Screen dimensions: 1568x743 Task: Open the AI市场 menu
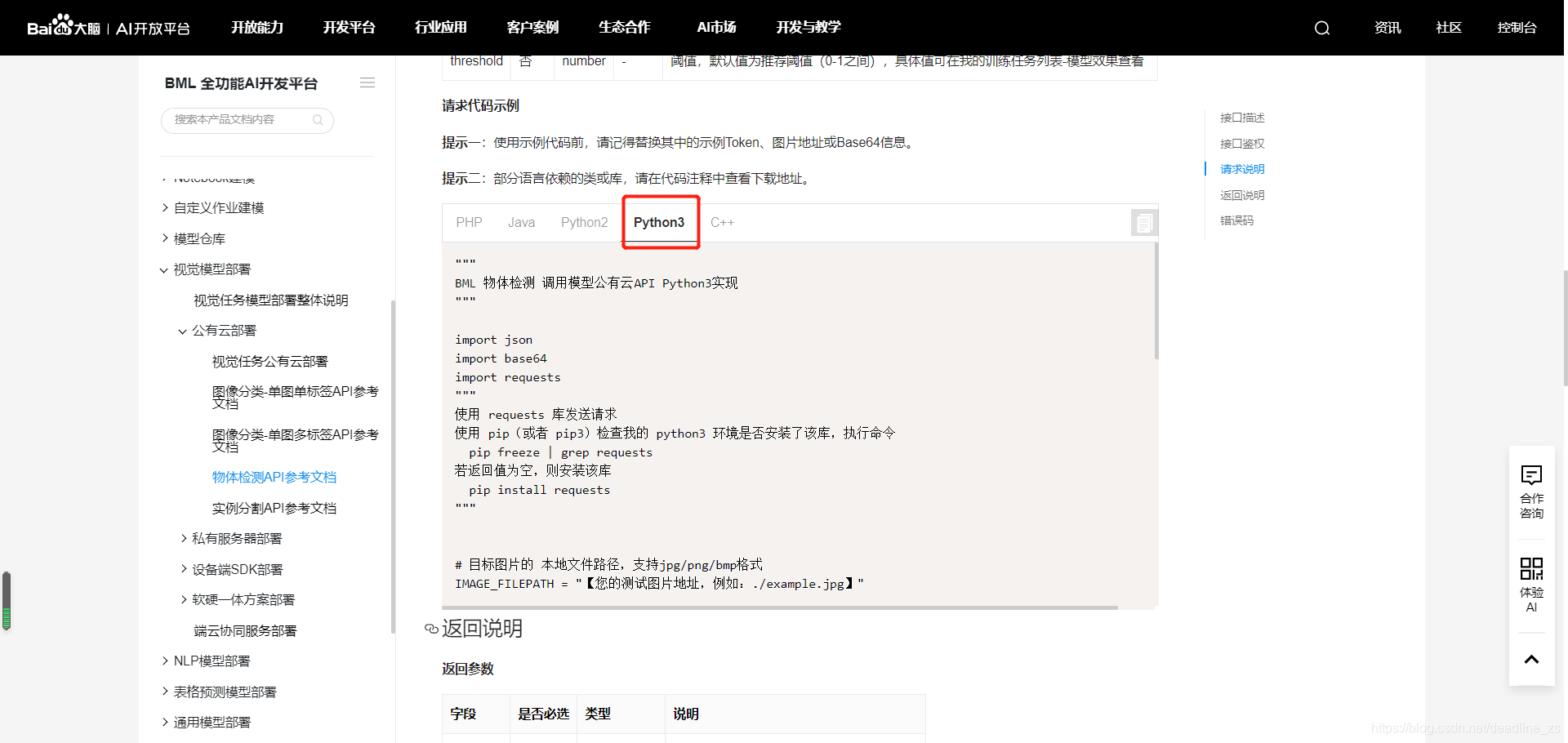click(x=716, y=27)
